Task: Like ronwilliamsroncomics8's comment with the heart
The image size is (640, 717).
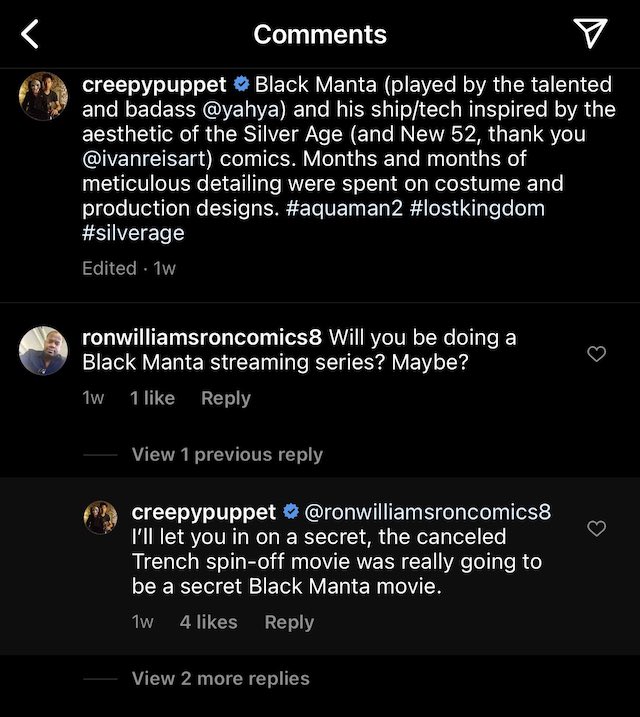Action: coord(596,354)
